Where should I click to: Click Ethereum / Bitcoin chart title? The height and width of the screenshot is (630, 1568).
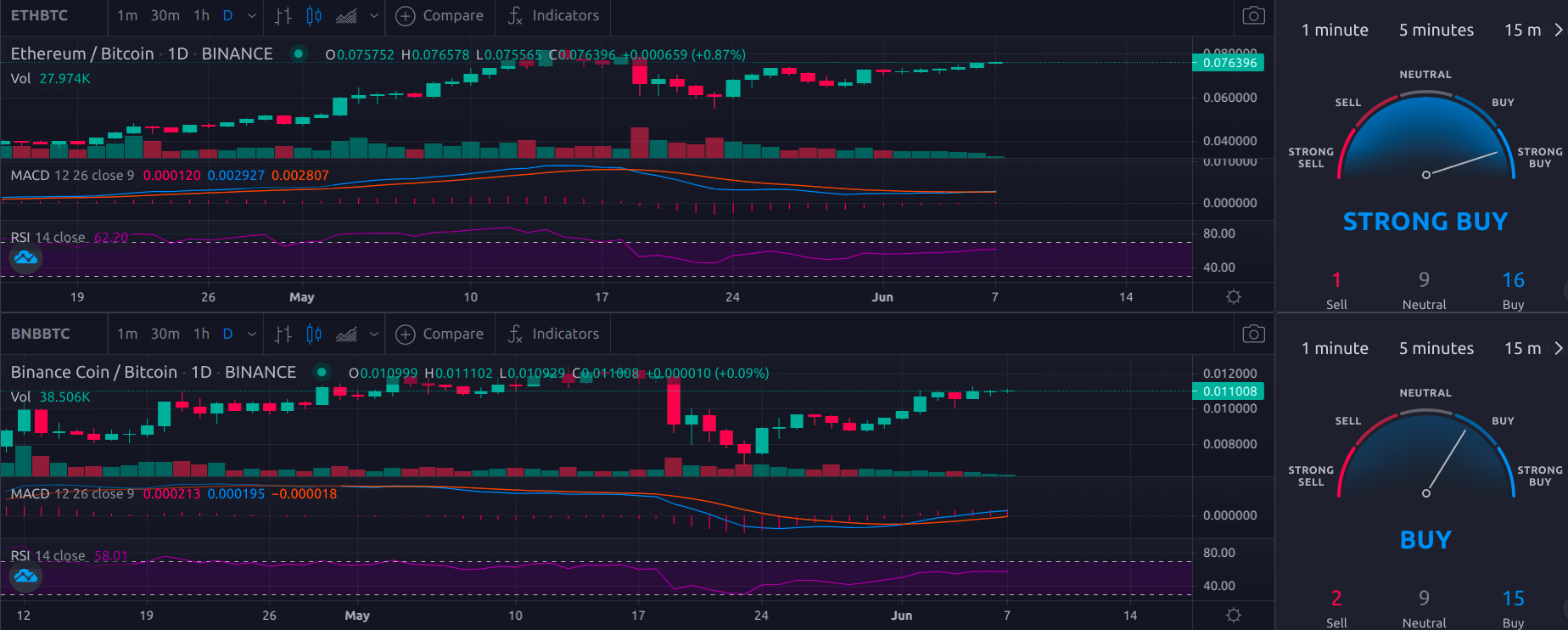pyautogui.click(x=82, y=53)
